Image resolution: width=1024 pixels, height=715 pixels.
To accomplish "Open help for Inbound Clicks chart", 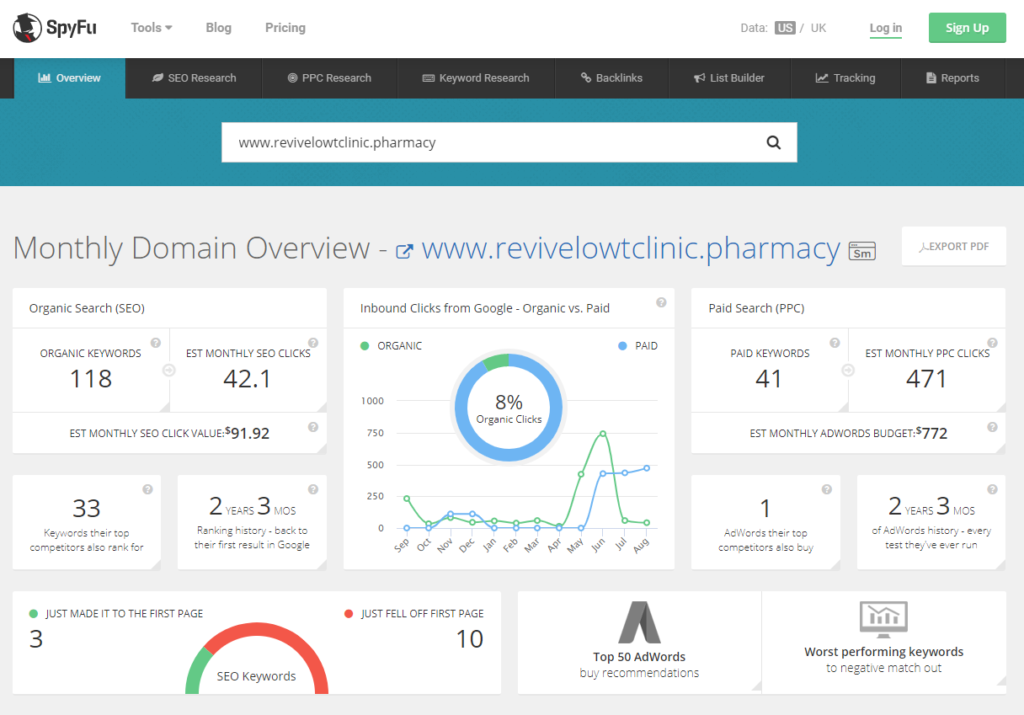I will pyautogui.click(x=661, y=302).
